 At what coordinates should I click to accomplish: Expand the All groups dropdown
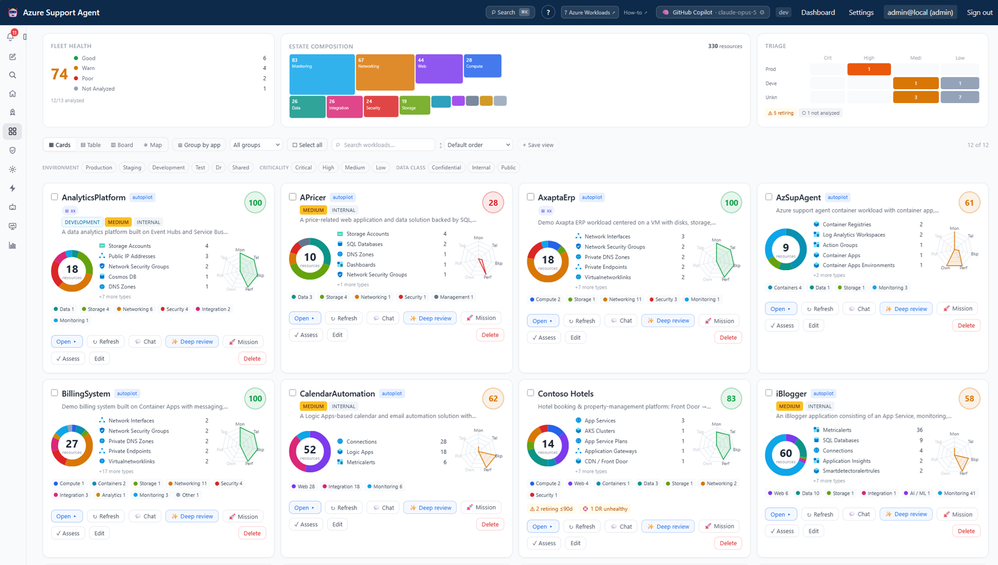coord(256,145)
